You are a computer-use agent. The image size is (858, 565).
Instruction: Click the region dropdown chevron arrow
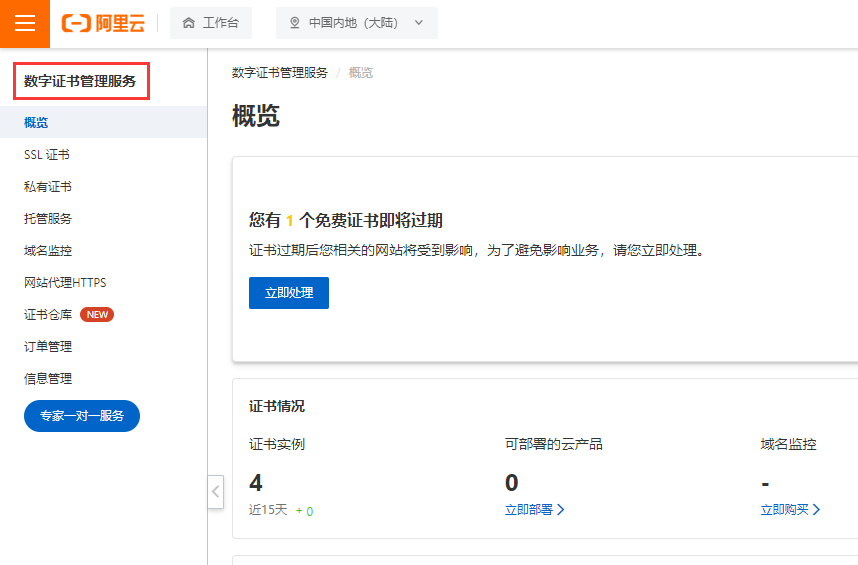tap(419, 23)
